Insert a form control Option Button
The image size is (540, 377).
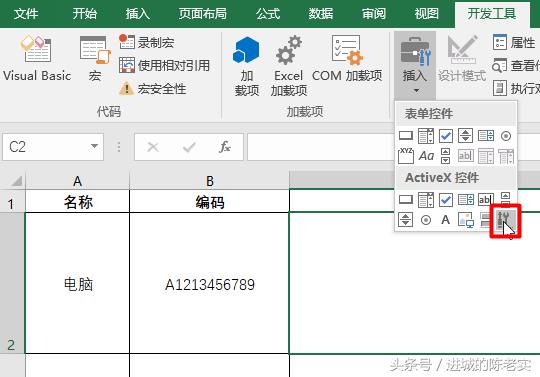tap(506, 136)
